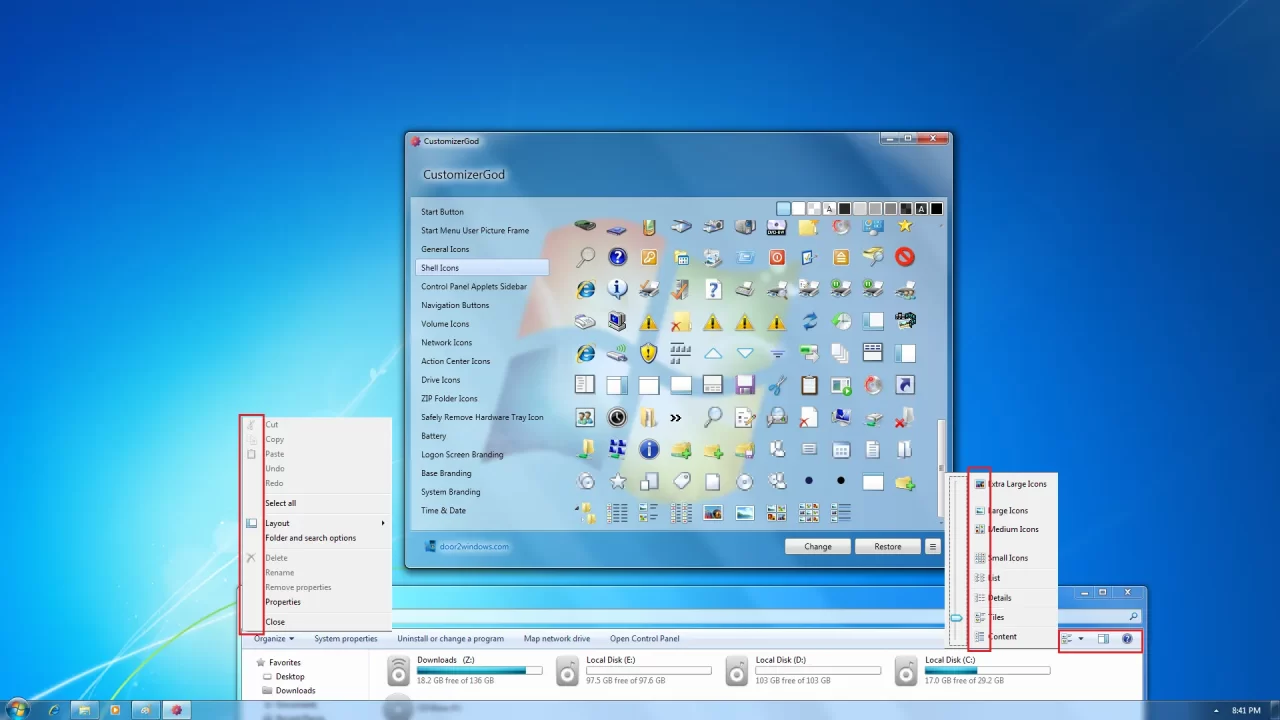The image size is (1280, 720).
Task: Select the red prohibition sign shell icon
Action: coord(905,257)
